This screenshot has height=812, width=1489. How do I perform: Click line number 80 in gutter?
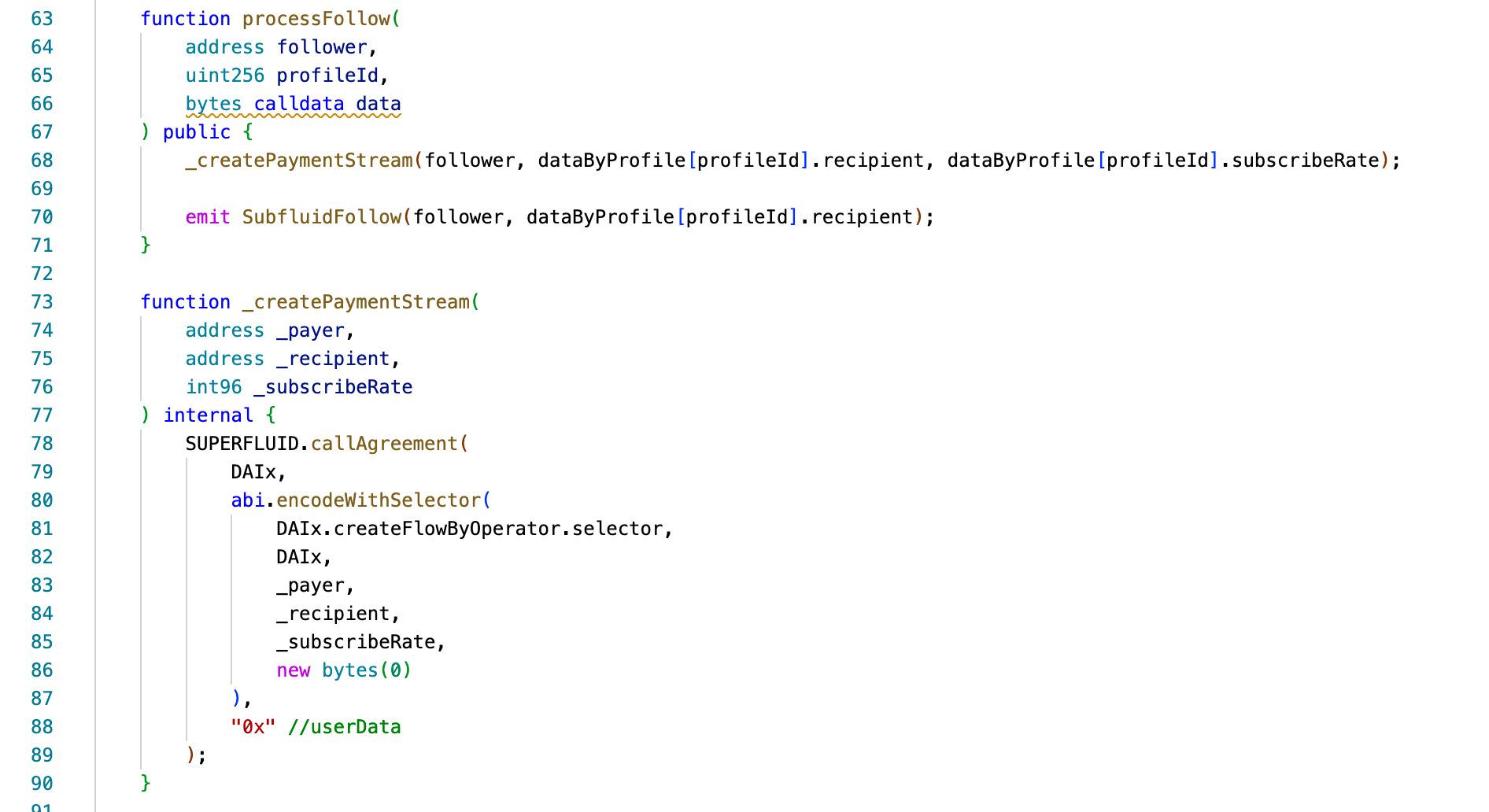coord(42,500)
